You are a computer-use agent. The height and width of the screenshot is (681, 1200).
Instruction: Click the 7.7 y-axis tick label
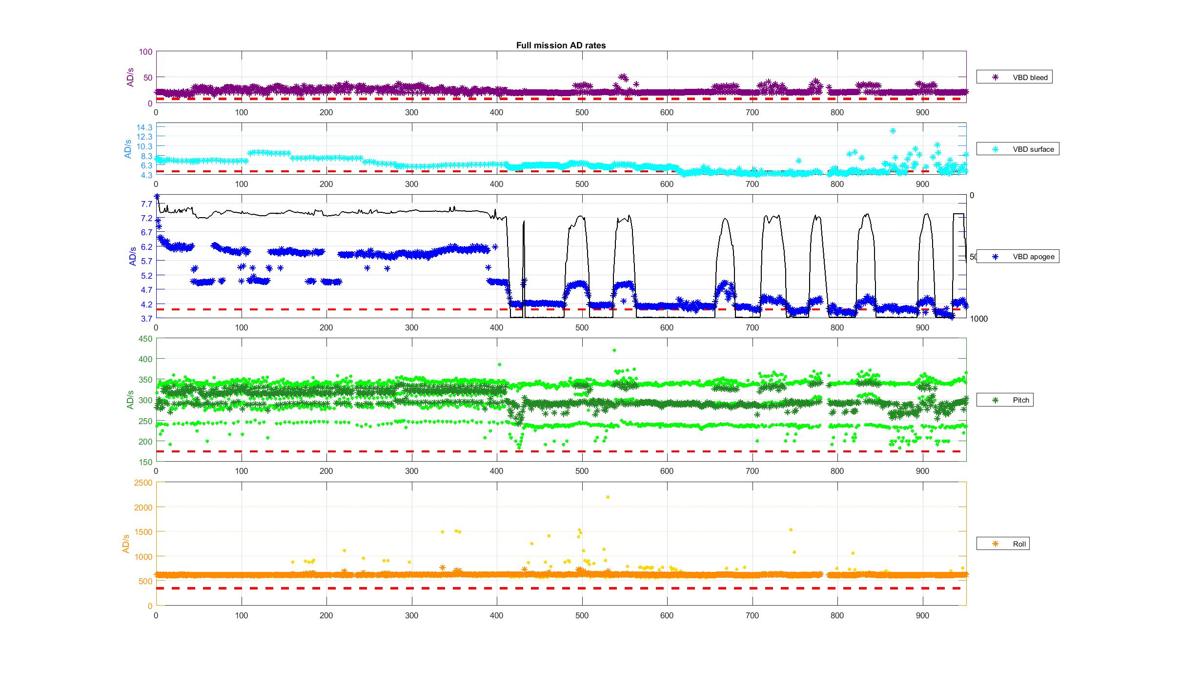tap(147, 204)
